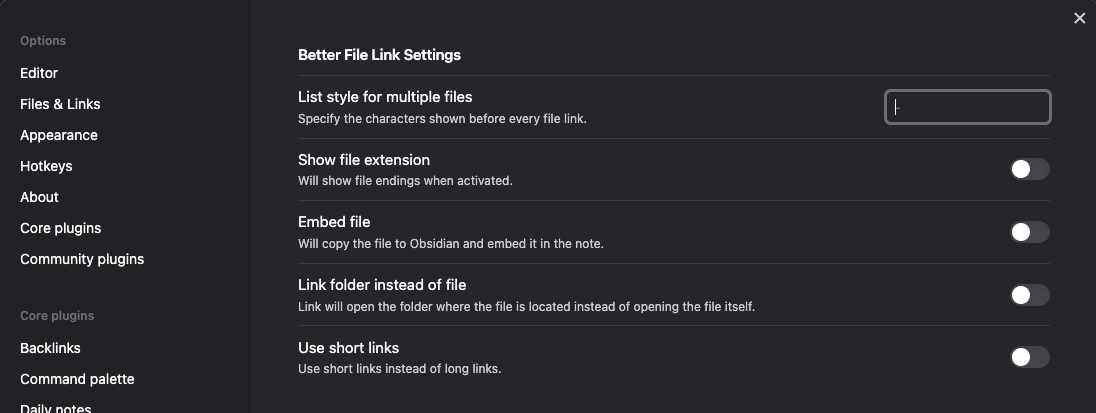Switch to the Appearance tab
The image size is (1096, 413).
click(x=59, y=135)
